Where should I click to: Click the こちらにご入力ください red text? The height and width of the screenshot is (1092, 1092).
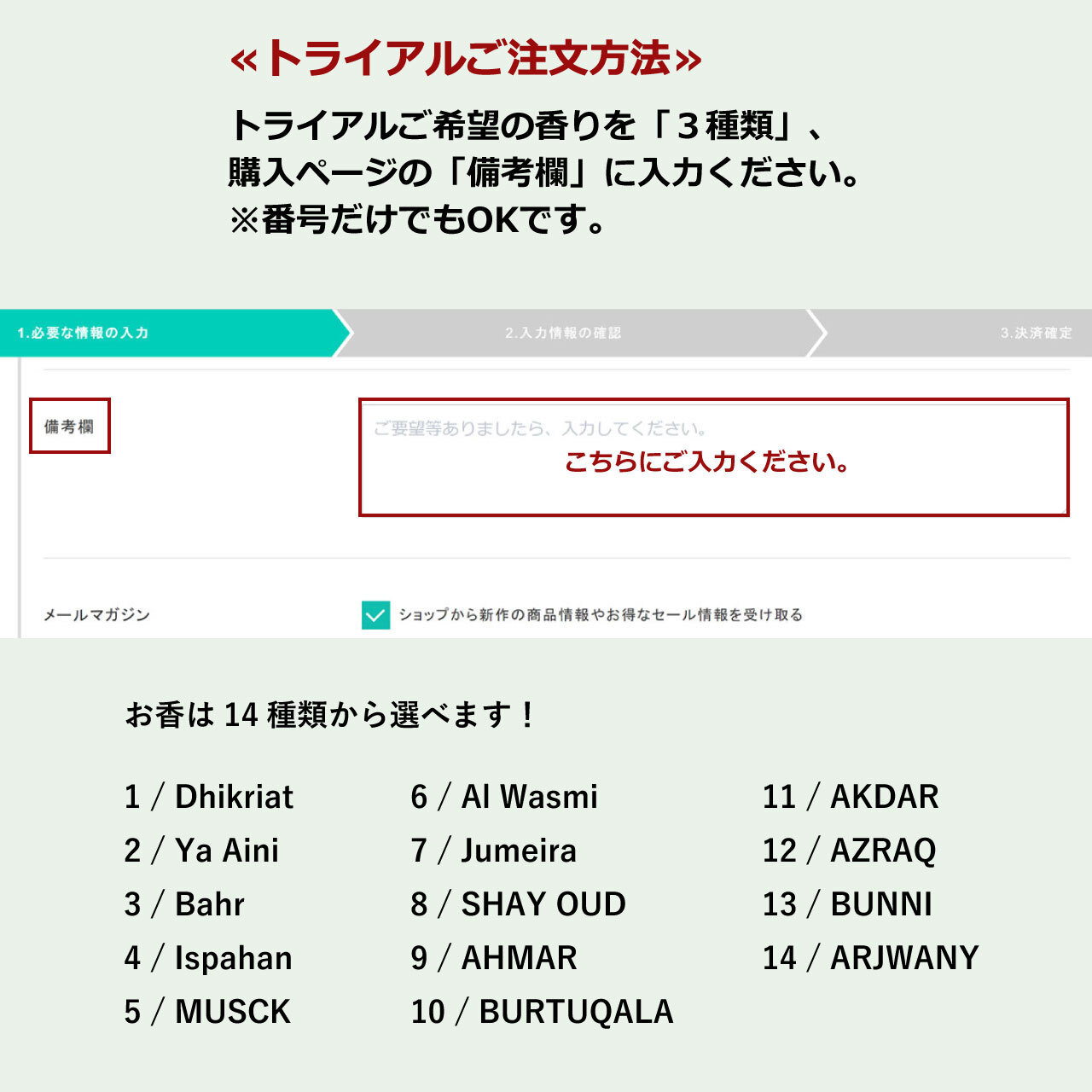[706, 462]
